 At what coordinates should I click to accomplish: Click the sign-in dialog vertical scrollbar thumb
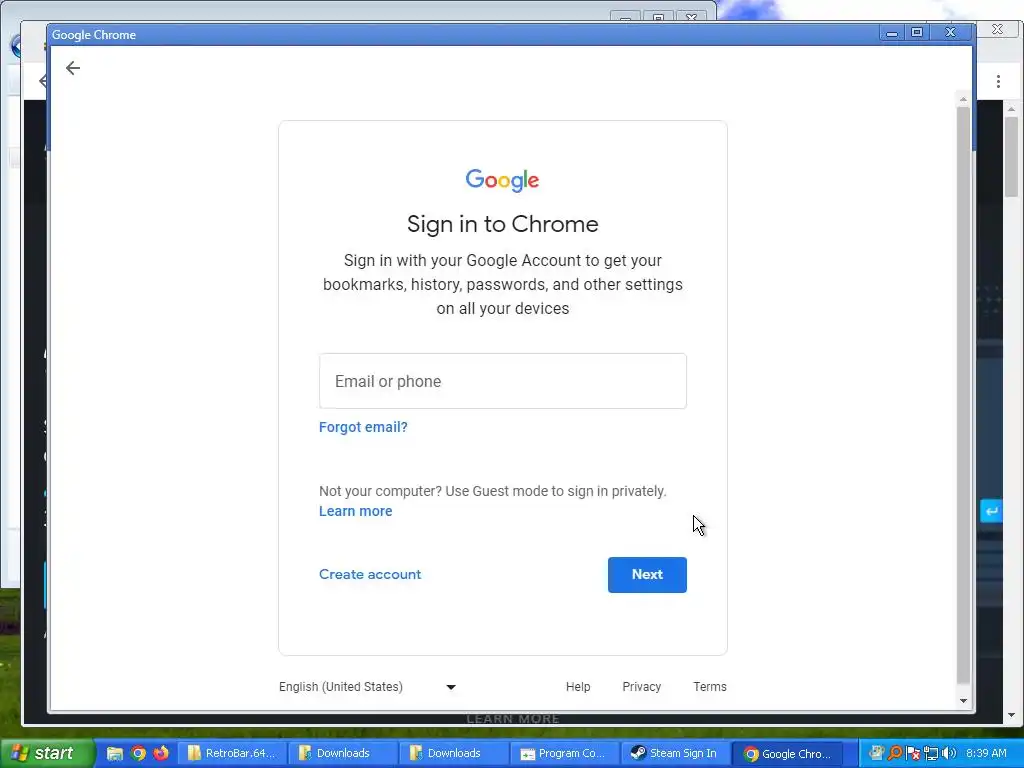tap(963, 395)
